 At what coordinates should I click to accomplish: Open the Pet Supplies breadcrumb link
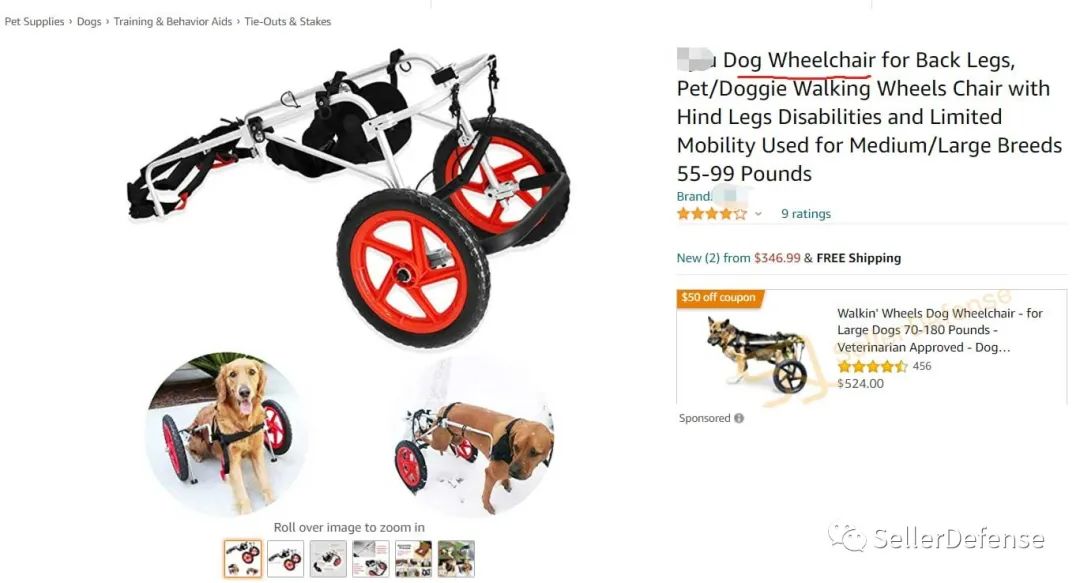pos(34,21)
